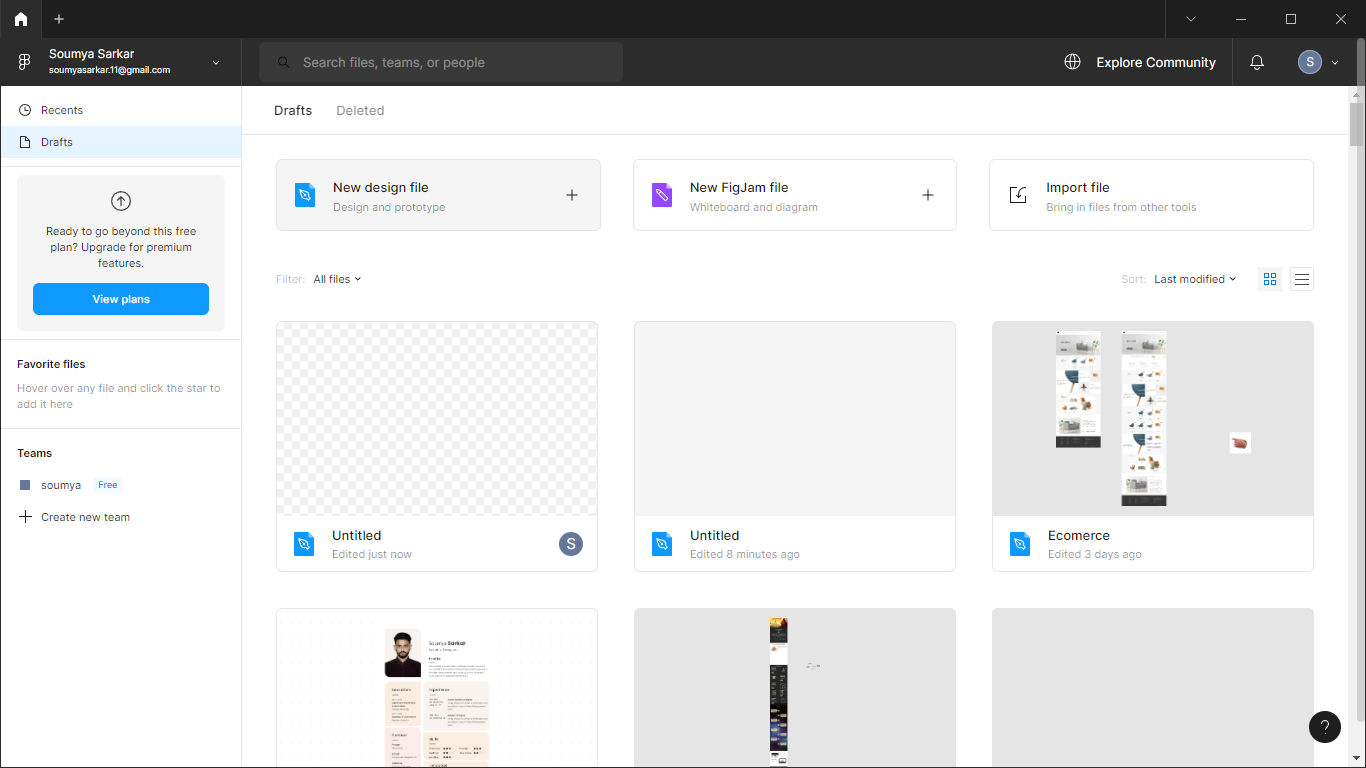Open Explore Community link
Screen dimensions: 1366x768
1155,62
